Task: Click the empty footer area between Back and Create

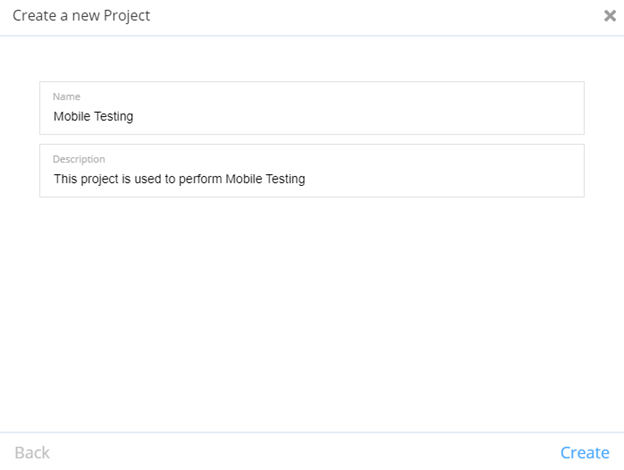Action: pos(300,452)
